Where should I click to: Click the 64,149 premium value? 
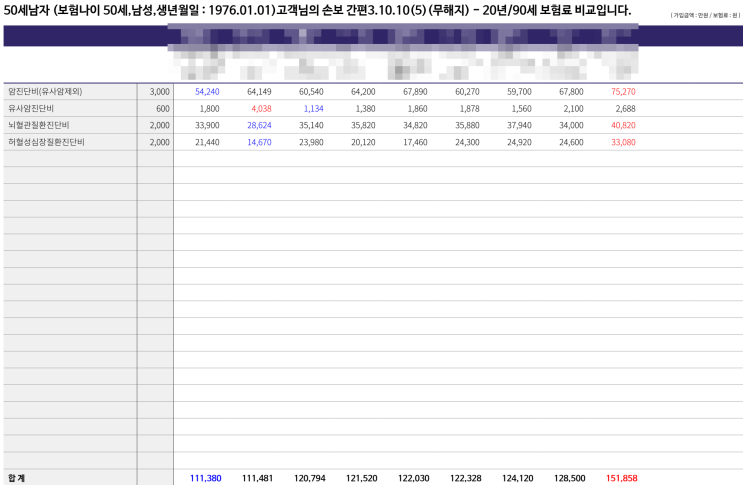[259, 92]
